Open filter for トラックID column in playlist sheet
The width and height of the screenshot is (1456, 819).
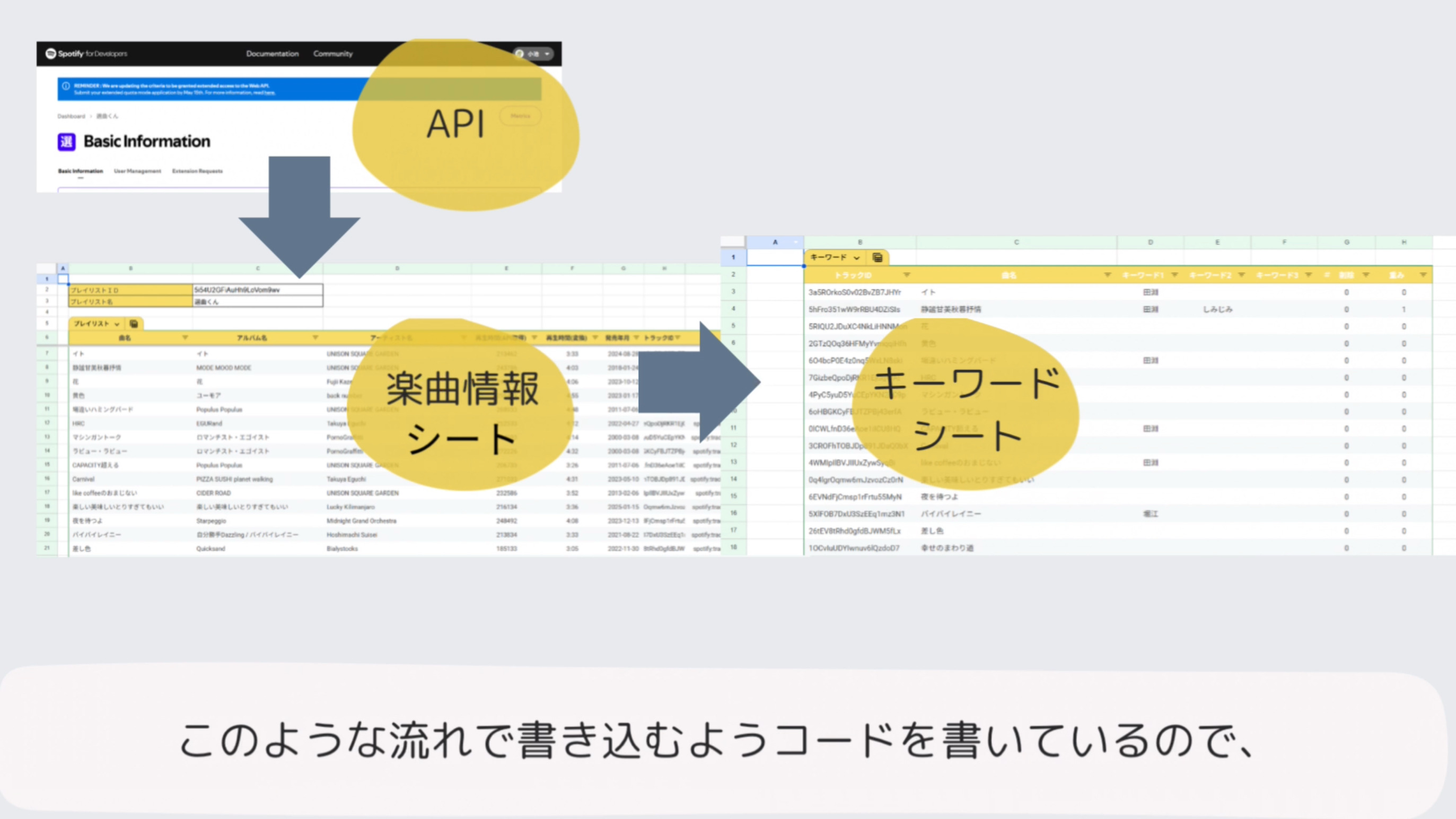[677, 338]
